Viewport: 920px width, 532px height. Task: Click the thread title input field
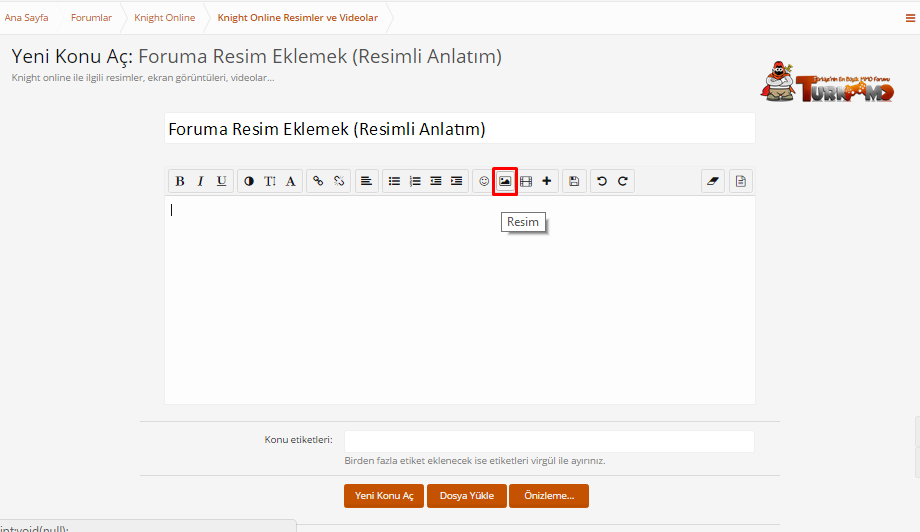(x=459, y=128)
